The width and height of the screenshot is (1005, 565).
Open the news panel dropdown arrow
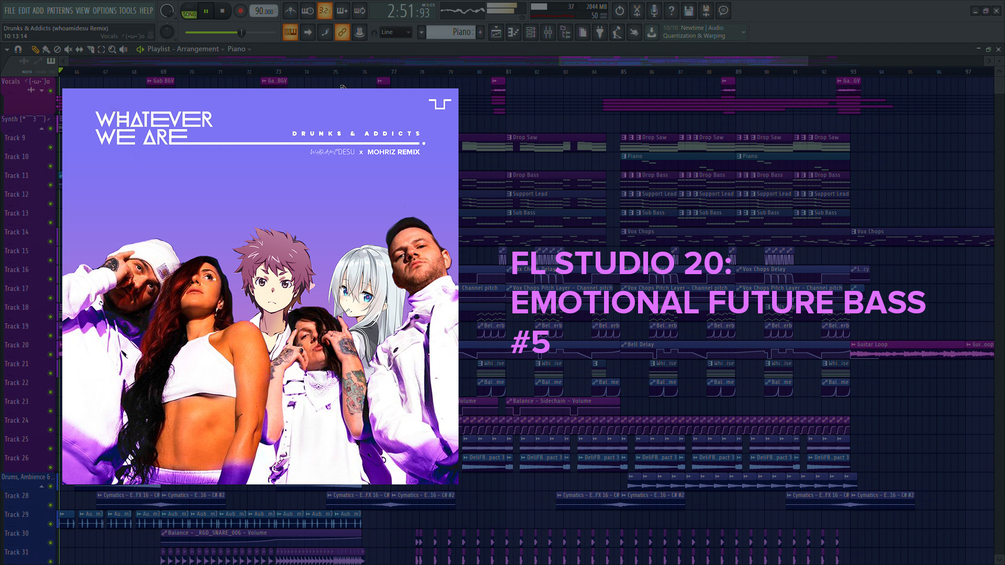point(743,32)
